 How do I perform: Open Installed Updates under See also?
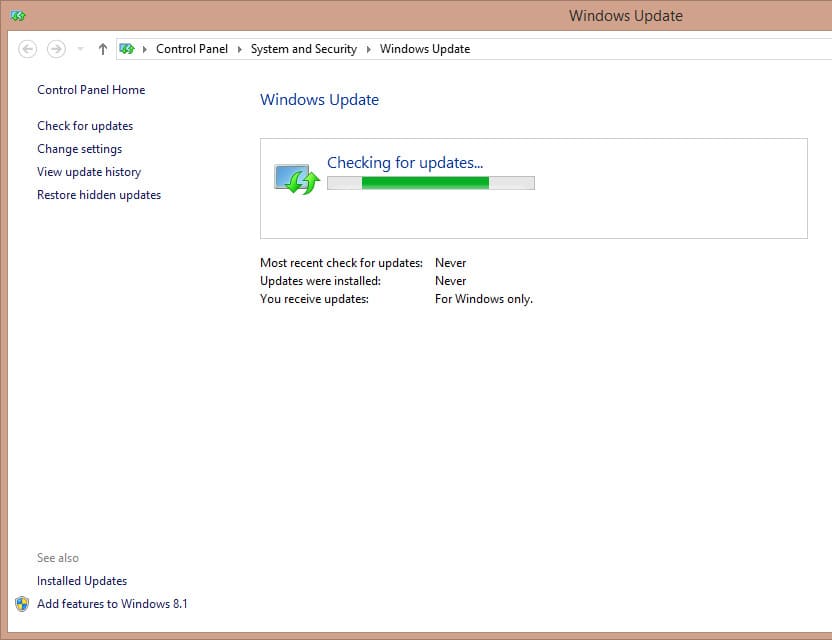[82, 581]
